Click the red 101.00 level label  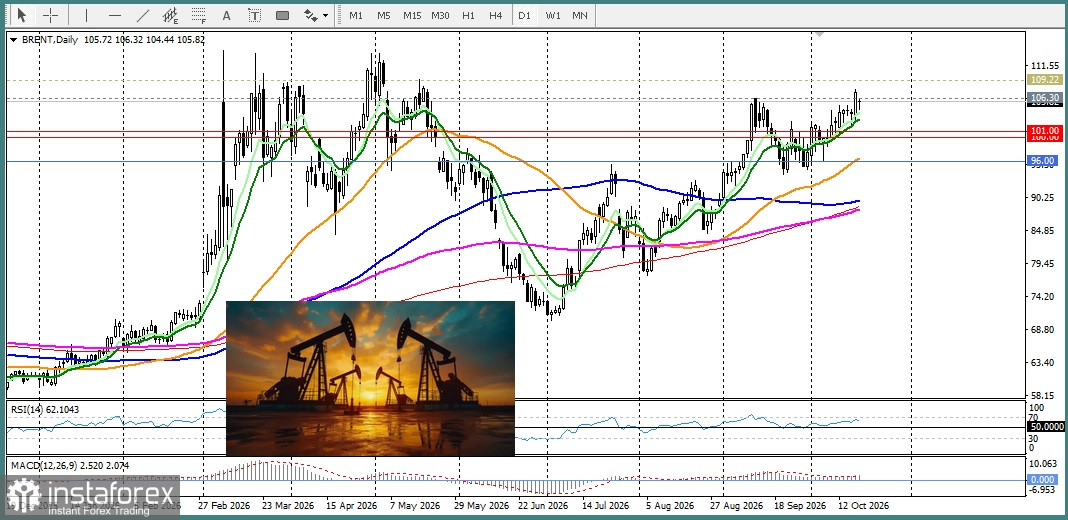click(1043, 130)
